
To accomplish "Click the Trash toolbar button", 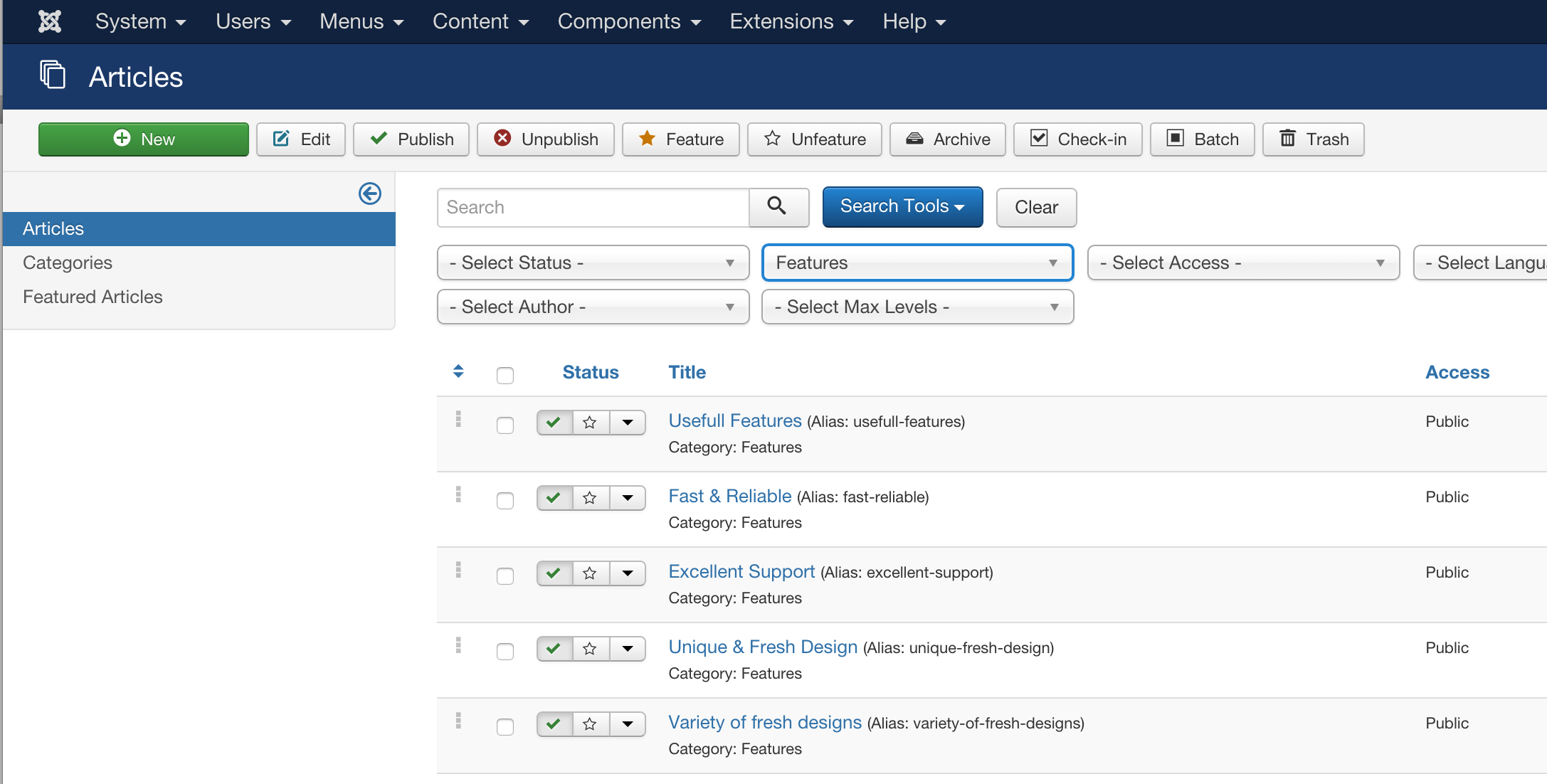I will point(1314,139).
